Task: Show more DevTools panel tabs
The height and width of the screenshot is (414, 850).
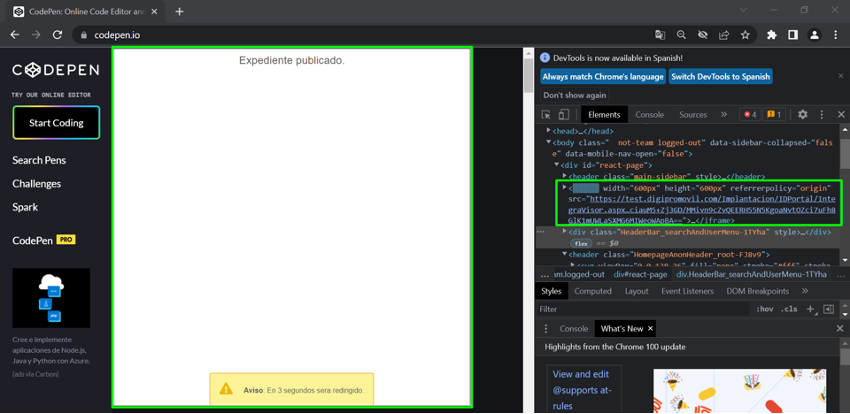Action: click(724, 115)
